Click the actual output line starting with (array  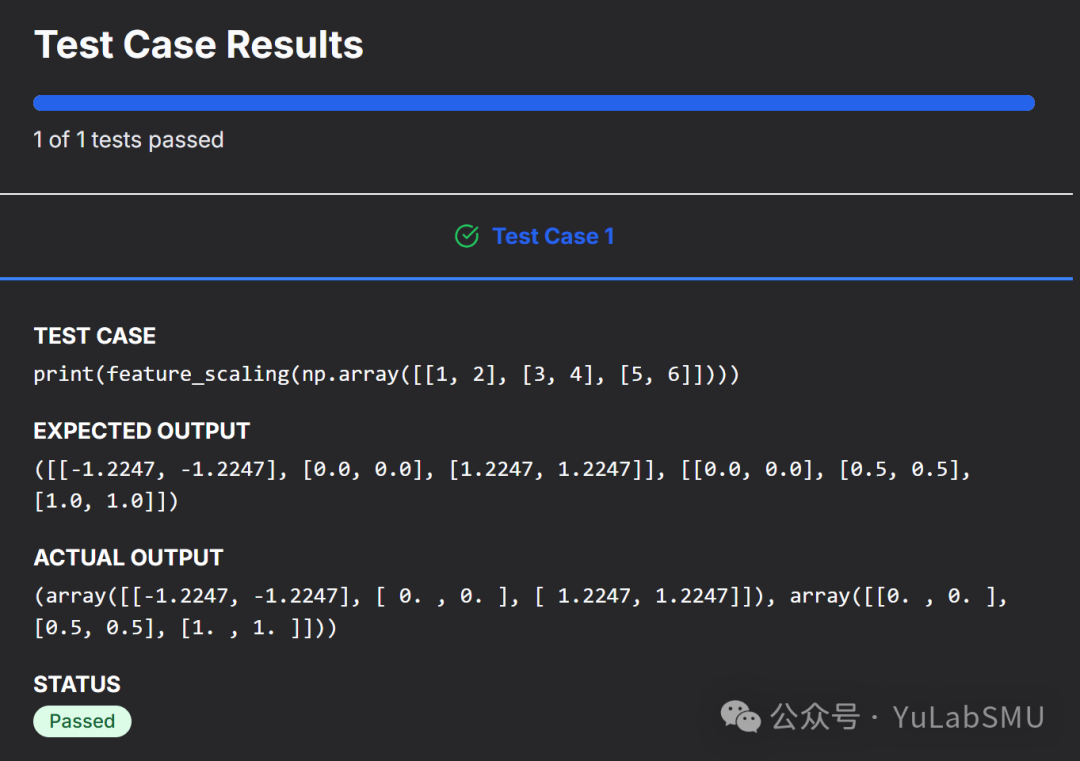(x=520, y=596)
